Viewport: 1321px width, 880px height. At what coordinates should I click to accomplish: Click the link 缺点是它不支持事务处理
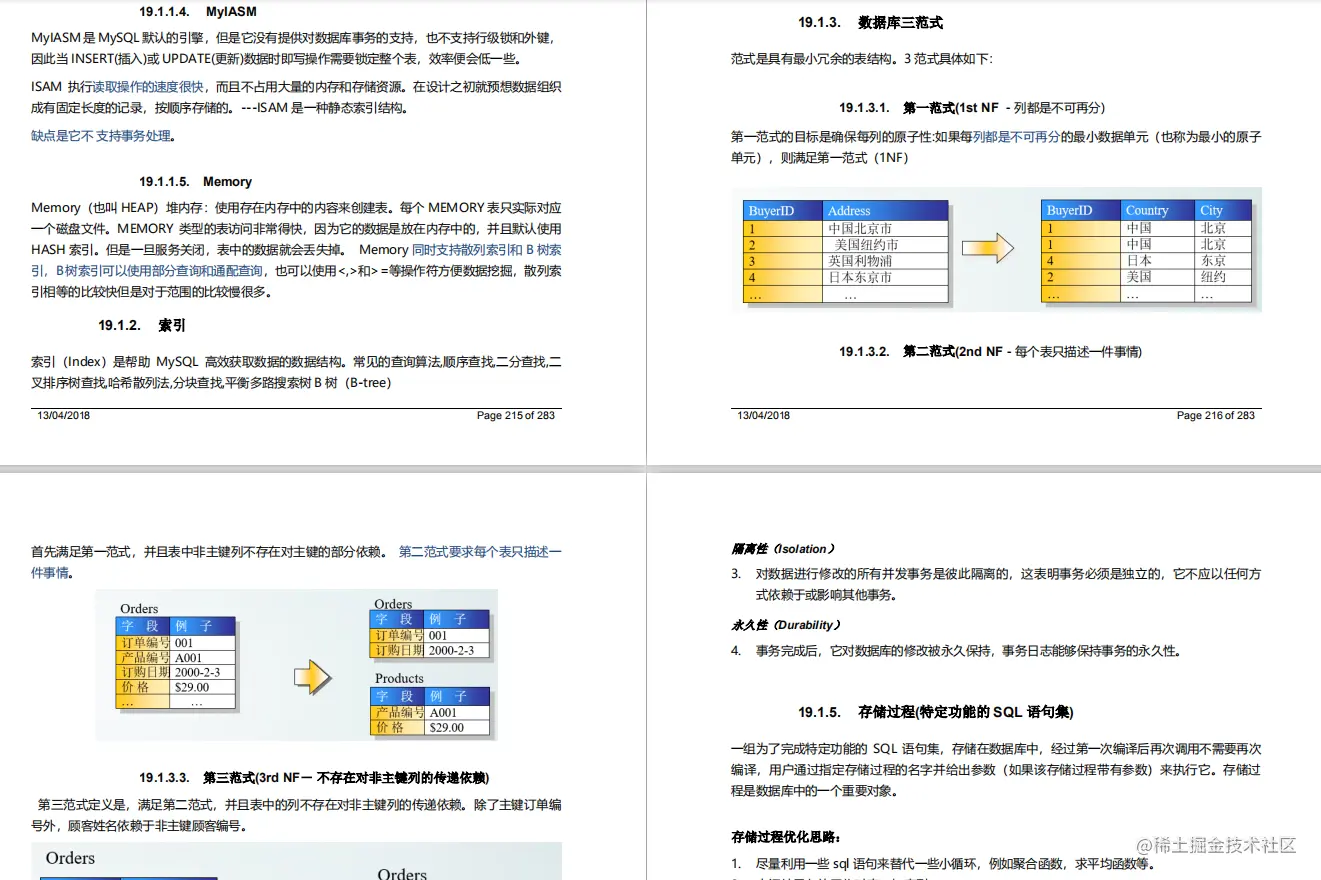click(x=99, y=137)
